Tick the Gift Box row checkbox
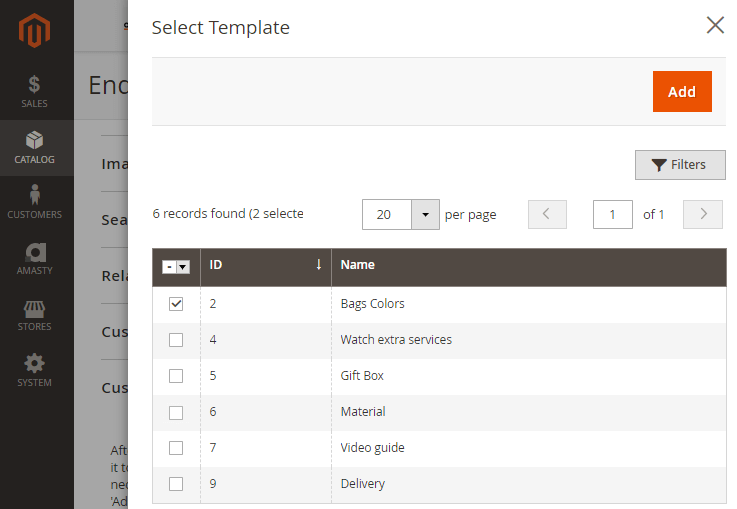This screenshot has width=737, height=509. (x=176, y=376)
